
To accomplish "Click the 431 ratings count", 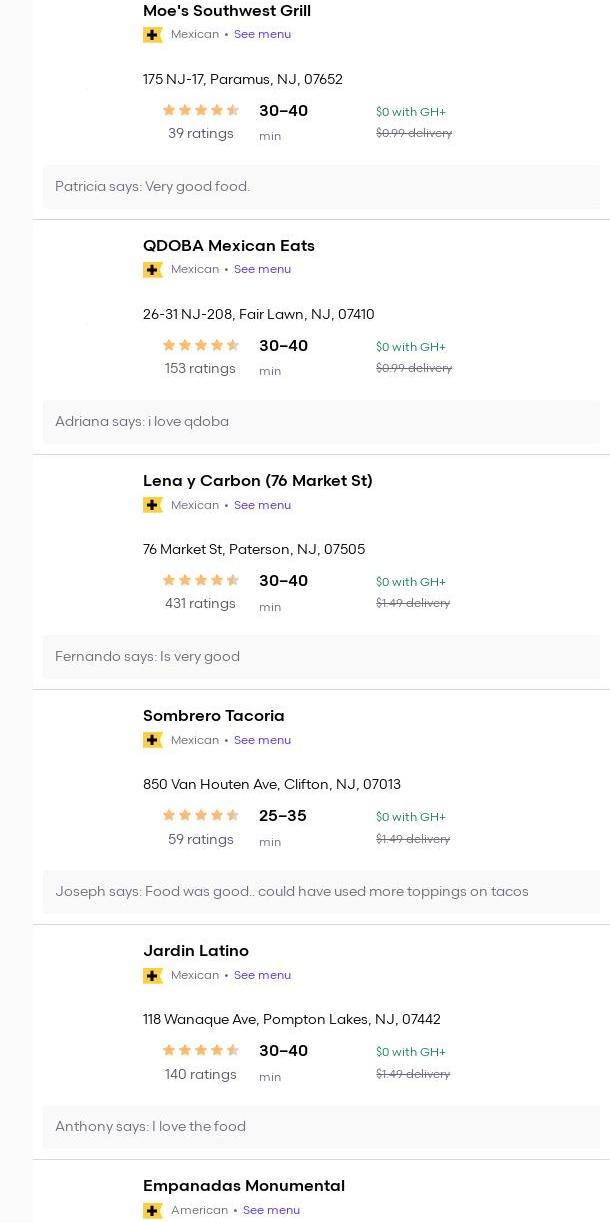I will click(x=200, y=604).
